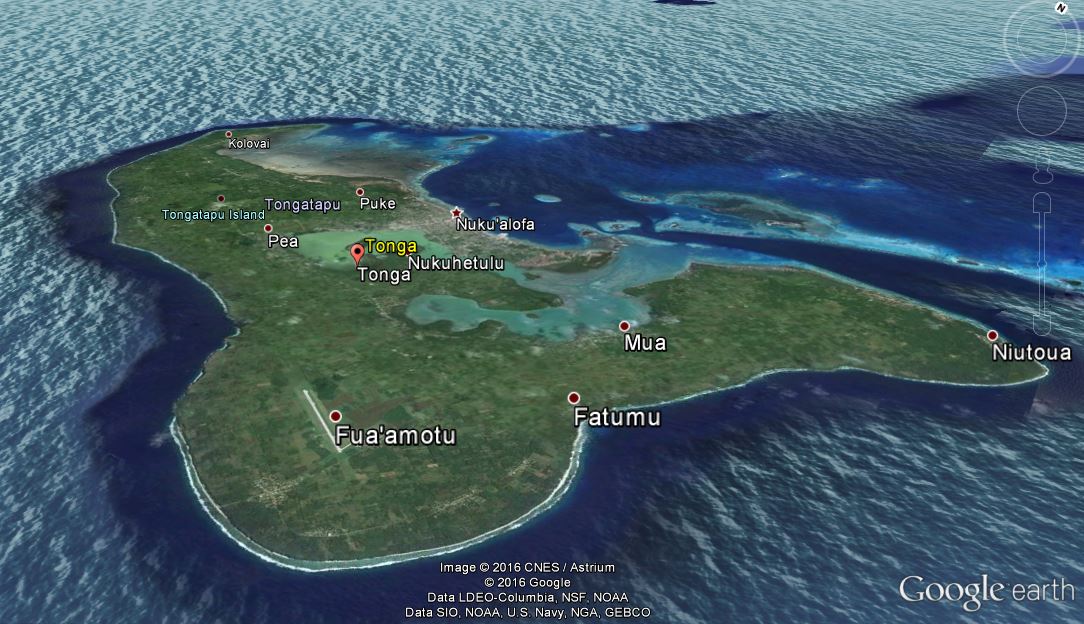Click the Nuku'alofa star placemark icon
Viewport: 1084px width, 624px height.
[455, 212]
